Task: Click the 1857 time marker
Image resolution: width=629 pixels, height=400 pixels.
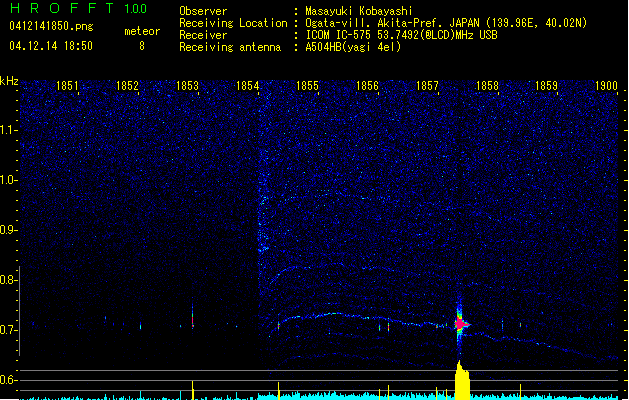Action: [427, 86]
